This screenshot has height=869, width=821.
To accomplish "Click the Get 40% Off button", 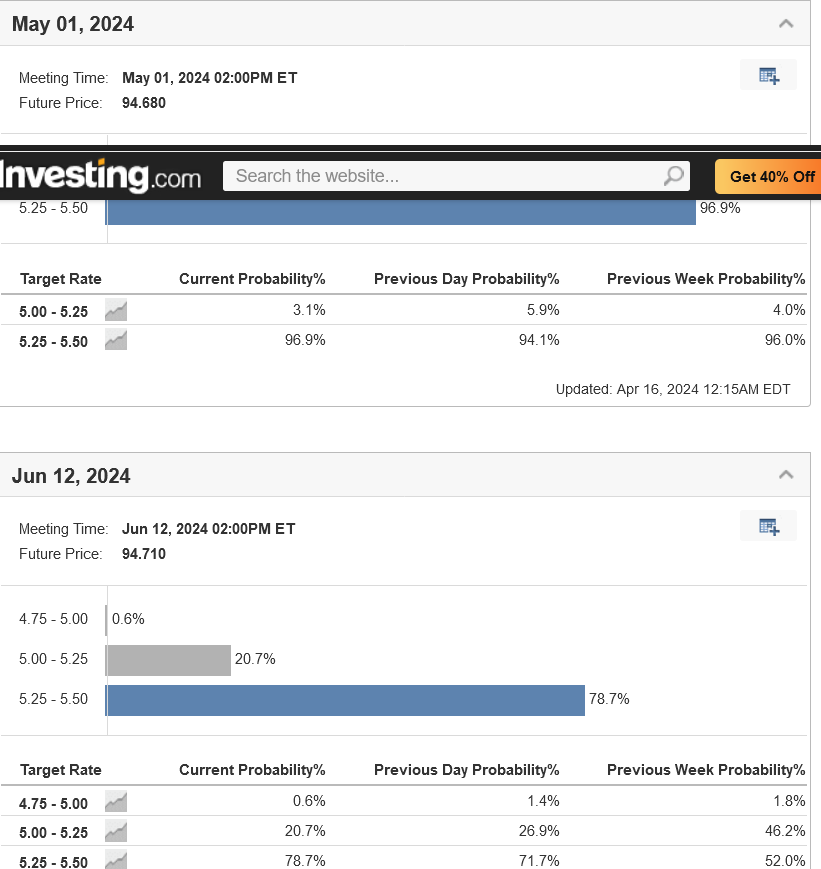I will point(768,176).
